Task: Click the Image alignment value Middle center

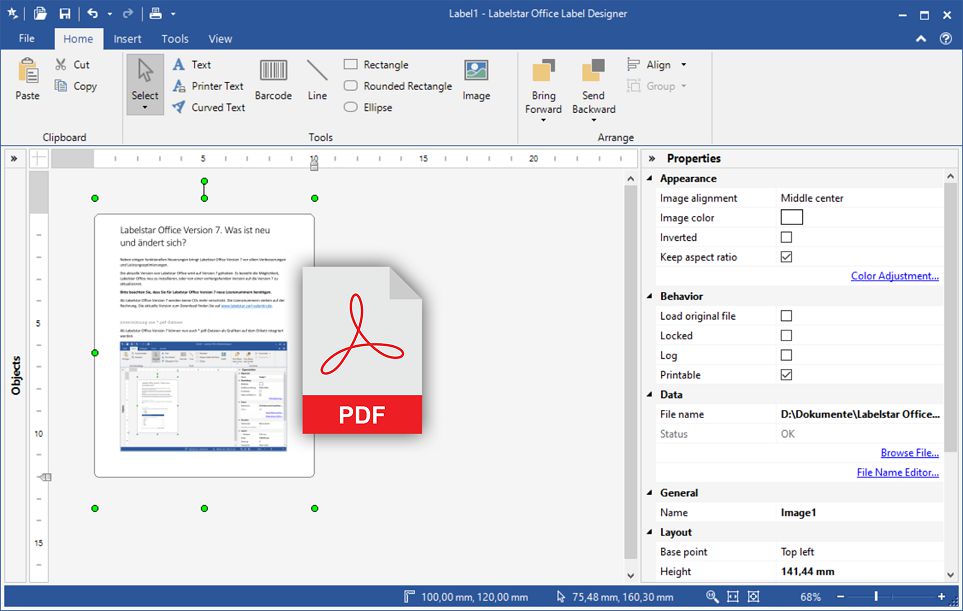Action: (x=811, y=198)
